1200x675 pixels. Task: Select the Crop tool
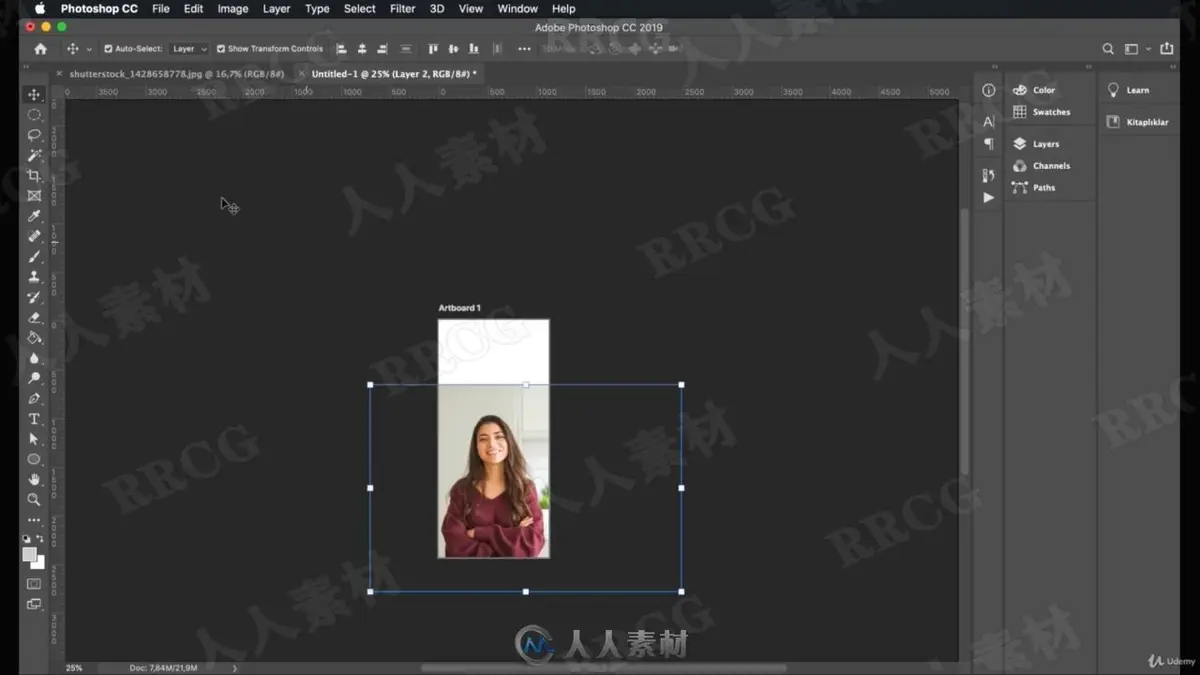34,176
